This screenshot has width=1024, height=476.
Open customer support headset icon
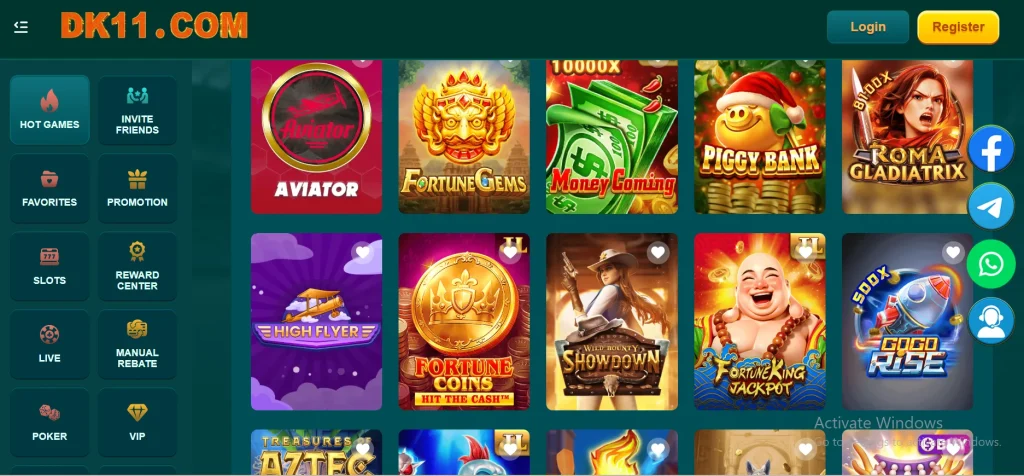(x=991, y=321)
